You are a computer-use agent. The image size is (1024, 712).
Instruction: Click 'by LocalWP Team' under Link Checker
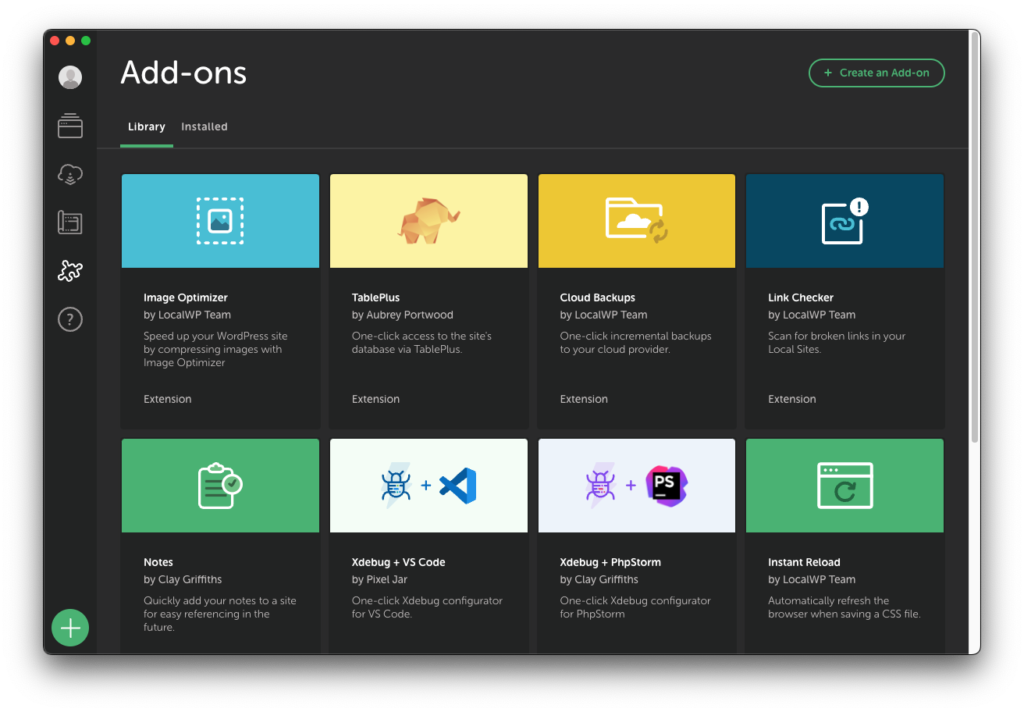(x=812, y=315)
